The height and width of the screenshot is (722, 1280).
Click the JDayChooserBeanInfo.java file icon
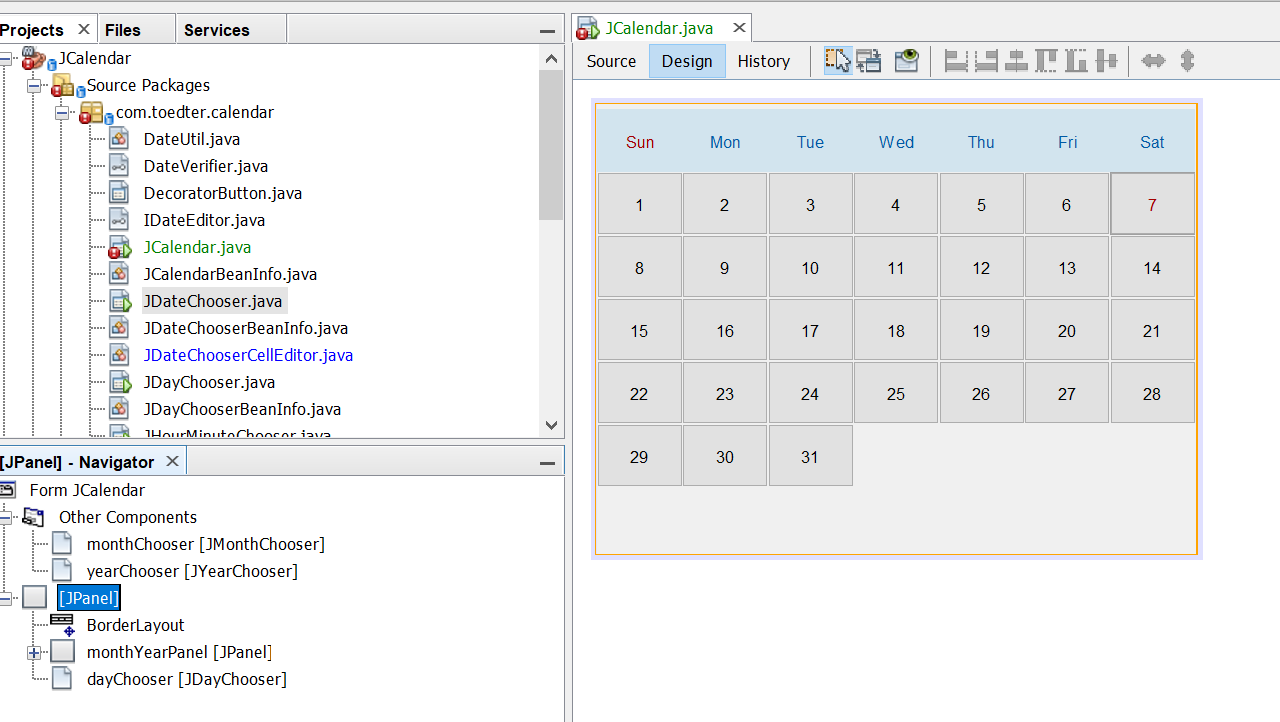(x=119, y=409)
